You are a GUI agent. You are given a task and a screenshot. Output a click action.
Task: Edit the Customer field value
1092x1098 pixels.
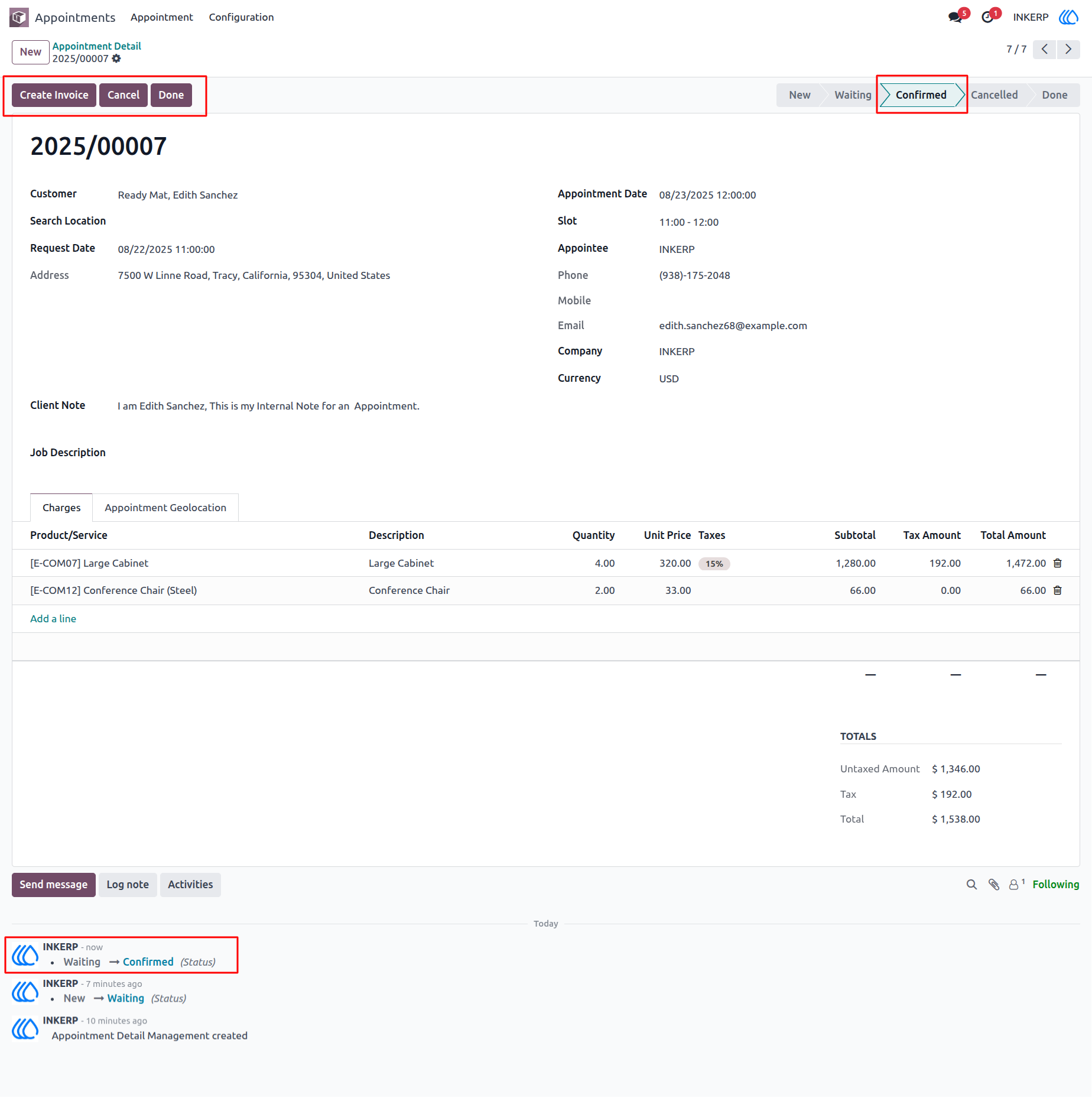(x=178, y=195)
